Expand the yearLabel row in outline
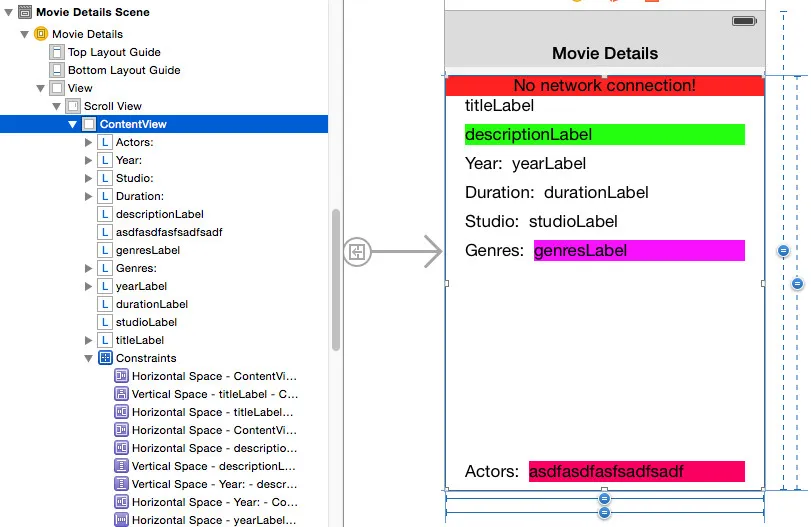811x527 pixels. pos(88,287)
